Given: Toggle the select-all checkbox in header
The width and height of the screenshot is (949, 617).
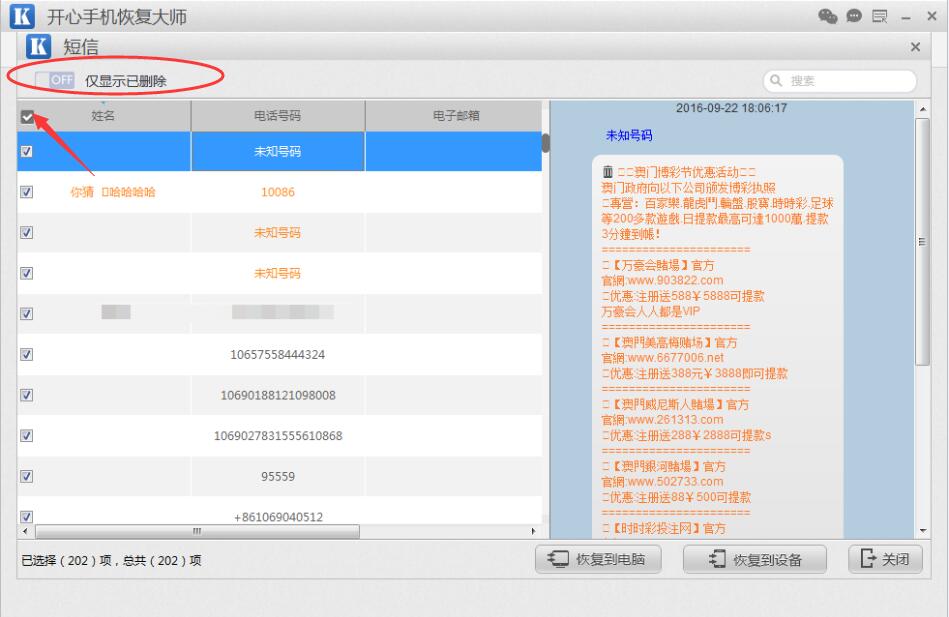Looking at the screenshot, I should click(27, 116).
